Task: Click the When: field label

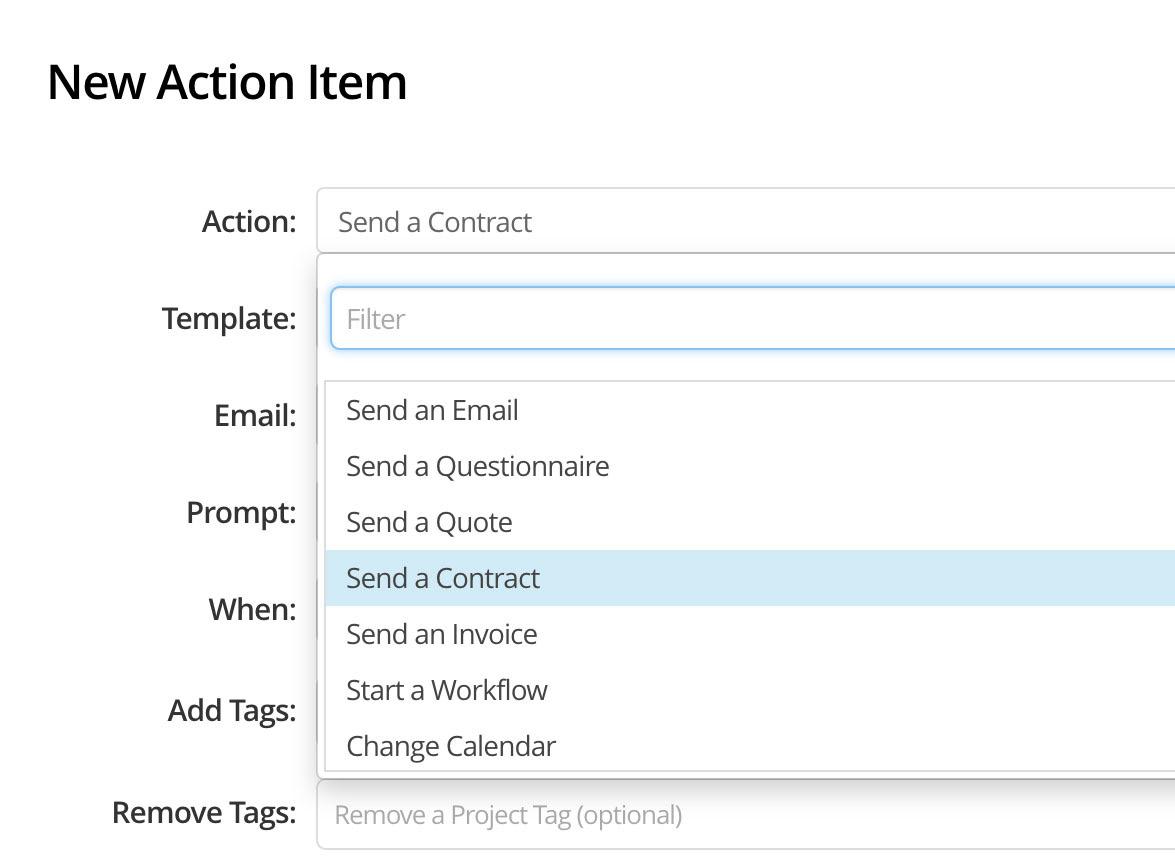Action: 252,609
